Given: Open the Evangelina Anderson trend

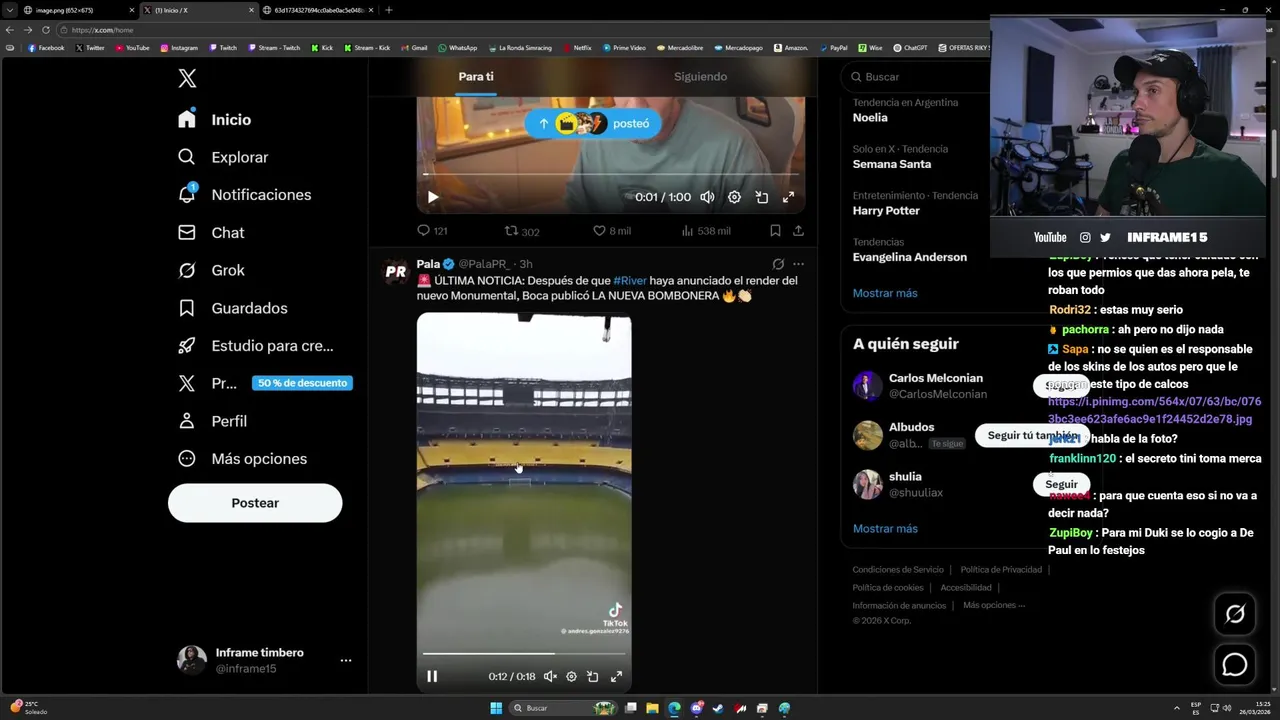Looking at the screenshot, I should click(x=910, y=257).
